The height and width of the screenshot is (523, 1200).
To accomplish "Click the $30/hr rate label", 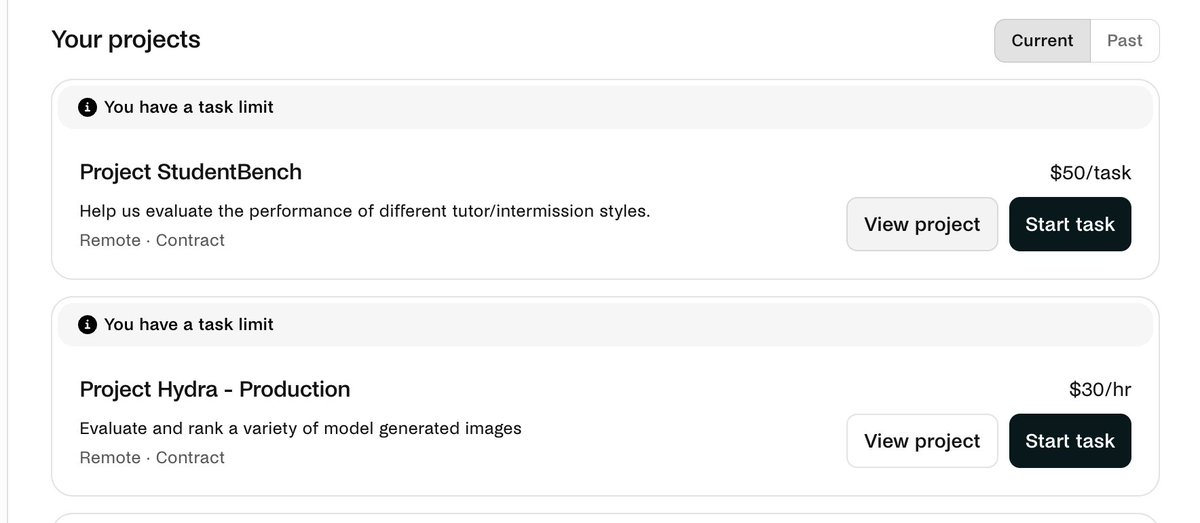I will point(1099,390).
